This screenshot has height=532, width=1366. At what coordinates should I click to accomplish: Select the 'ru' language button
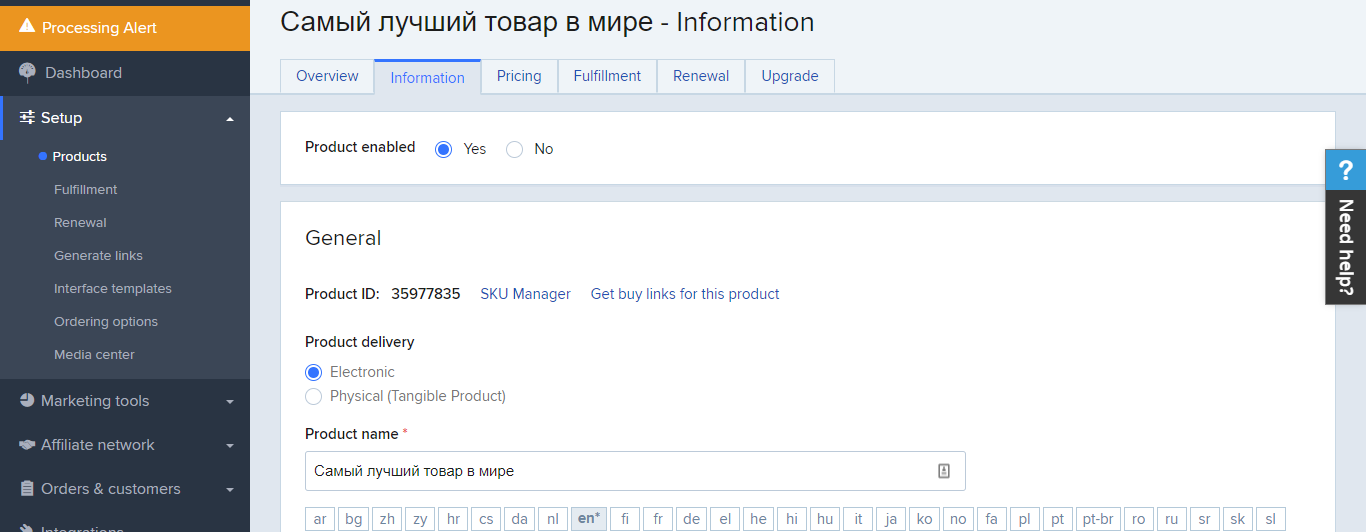coord(1171,519)
